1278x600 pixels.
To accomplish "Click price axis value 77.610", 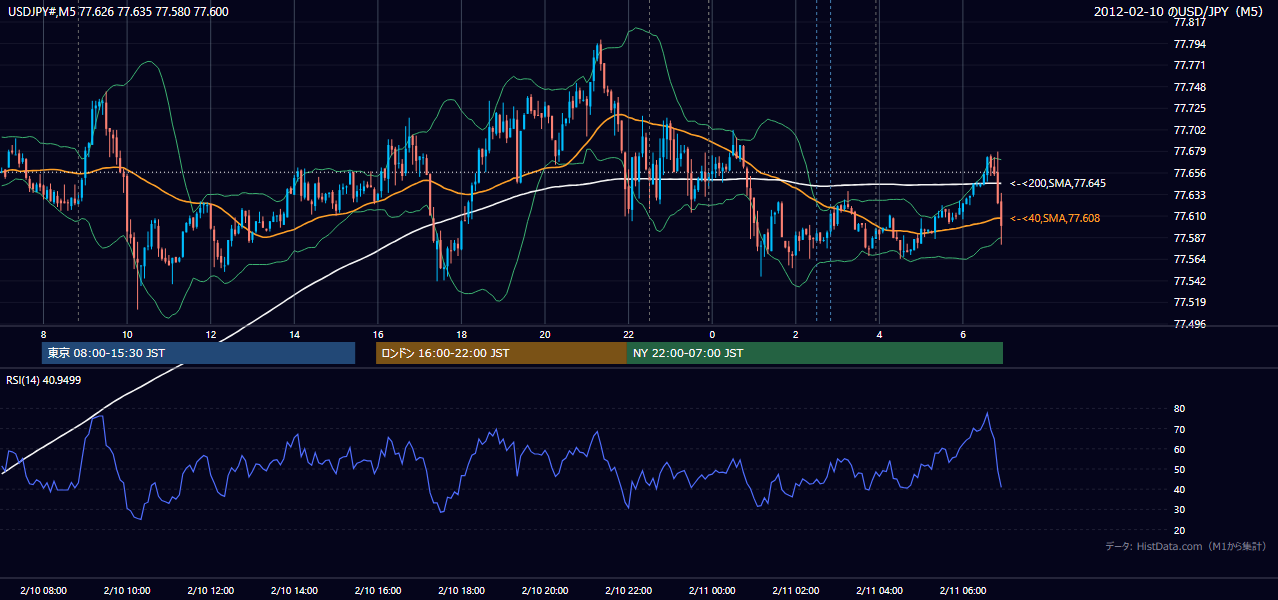I will click(x=1189, y=216).
